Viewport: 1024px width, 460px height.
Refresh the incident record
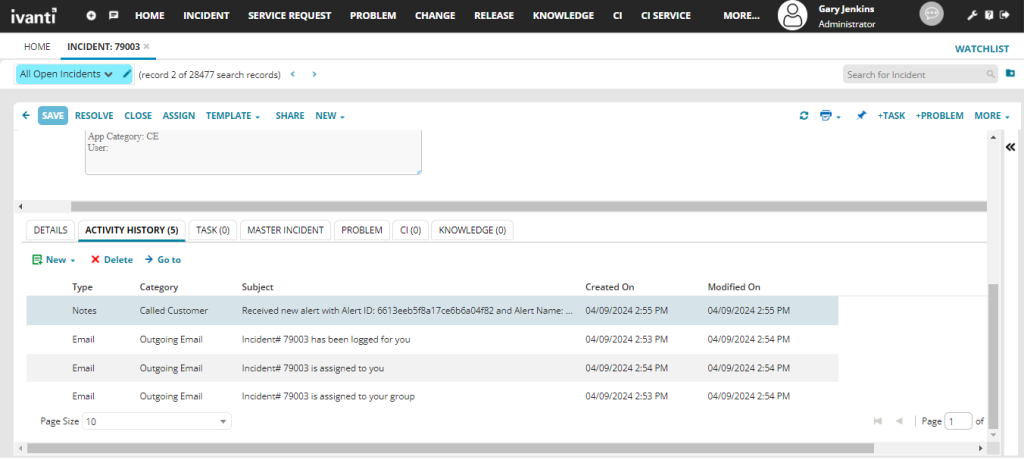(x=804, y=116)
